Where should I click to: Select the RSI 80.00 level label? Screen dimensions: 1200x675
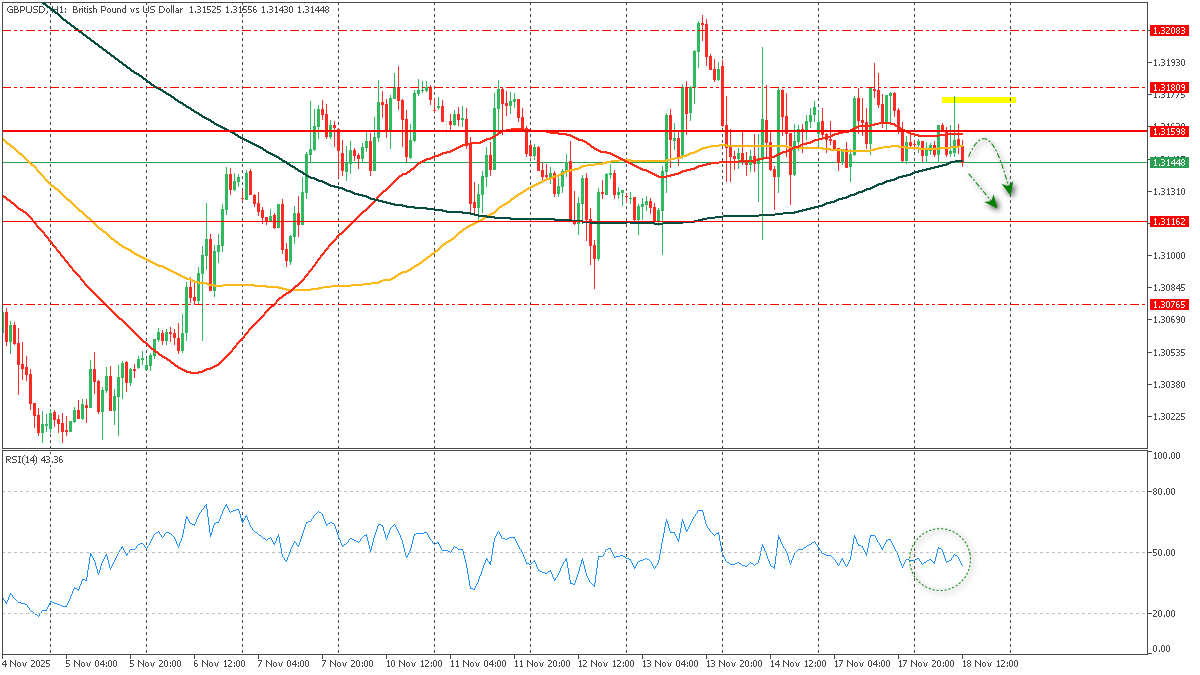coord(1165,492)
